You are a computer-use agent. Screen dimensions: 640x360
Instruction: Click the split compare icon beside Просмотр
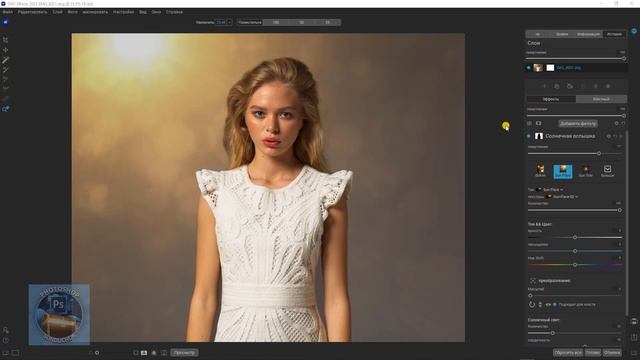click(164, 353)
